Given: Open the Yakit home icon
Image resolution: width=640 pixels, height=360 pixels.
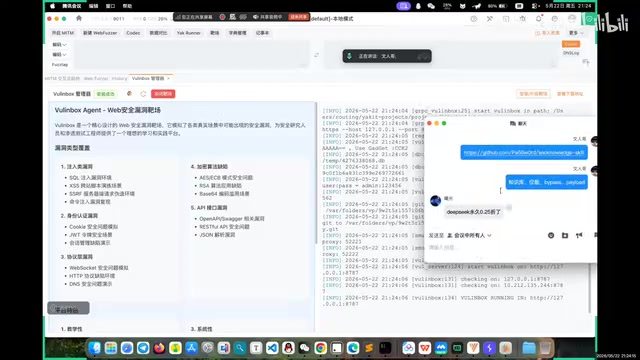Looking at the screenshot, I should 79,18.
